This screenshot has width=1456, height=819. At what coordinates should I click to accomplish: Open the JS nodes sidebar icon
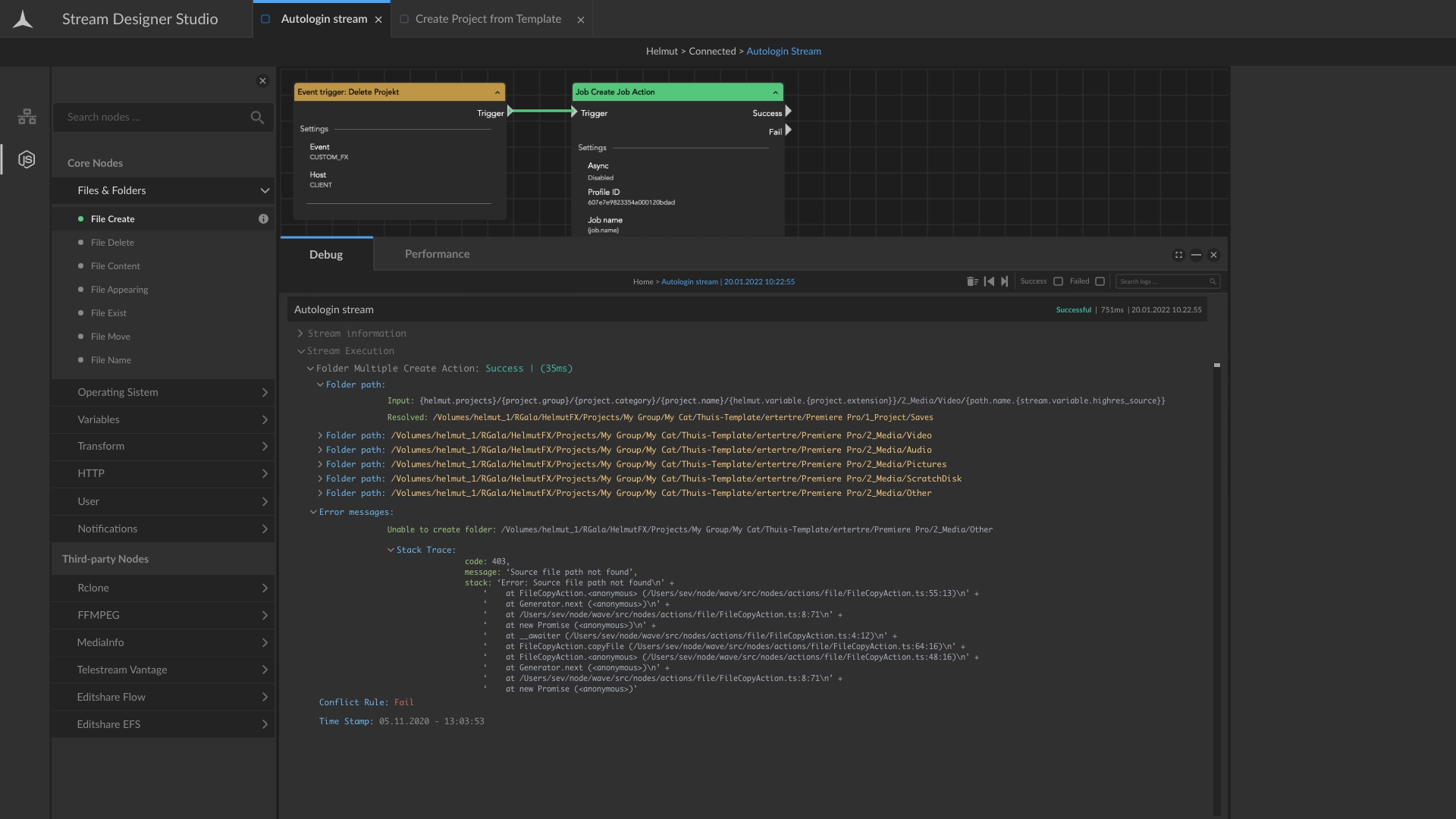[27, 159]
